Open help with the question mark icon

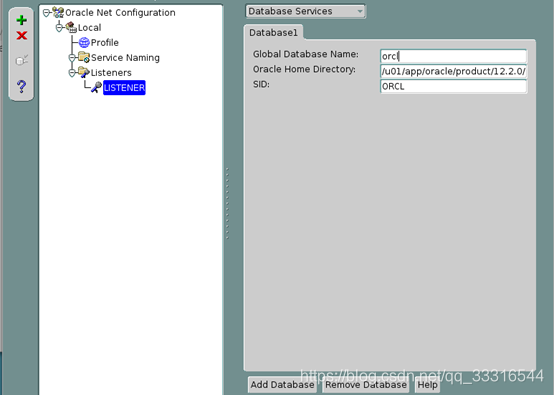click(x=22, y=86)
